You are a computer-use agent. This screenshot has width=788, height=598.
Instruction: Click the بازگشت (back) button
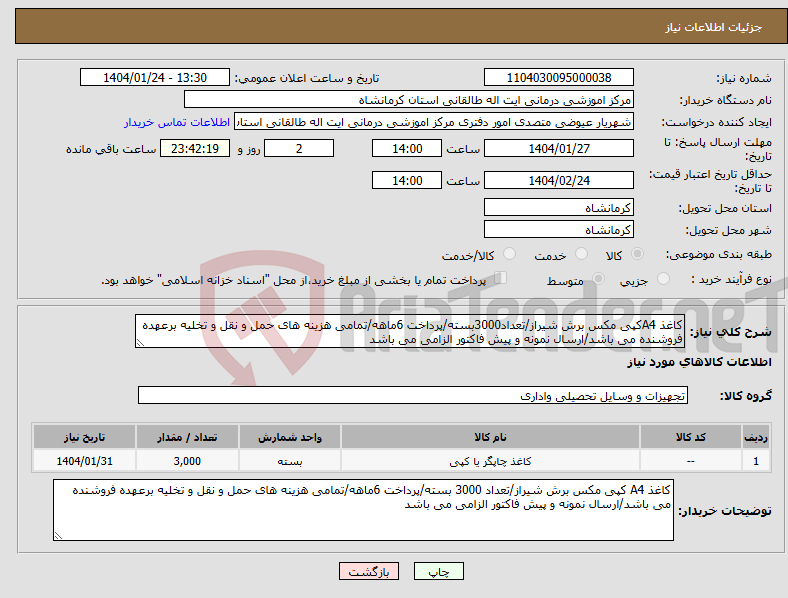click(x=368, y=571)
